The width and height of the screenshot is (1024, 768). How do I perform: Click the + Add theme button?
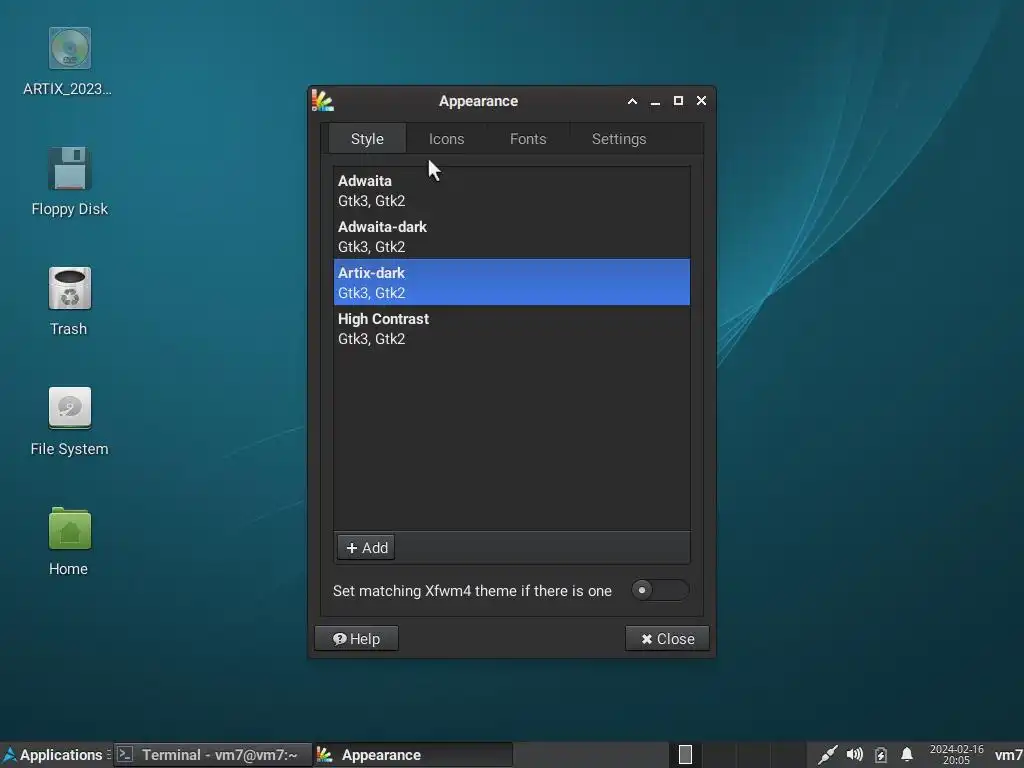(x=366, y=547)
